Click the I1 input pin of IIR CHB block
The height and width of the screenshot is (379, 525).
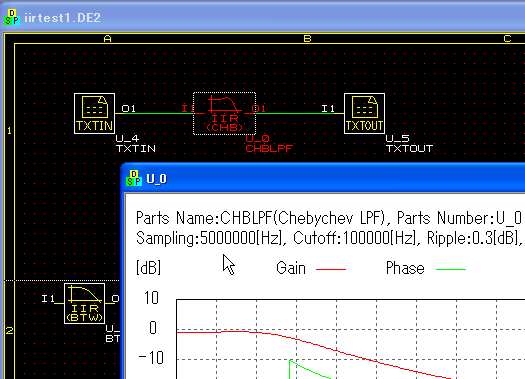click(188, 108)
